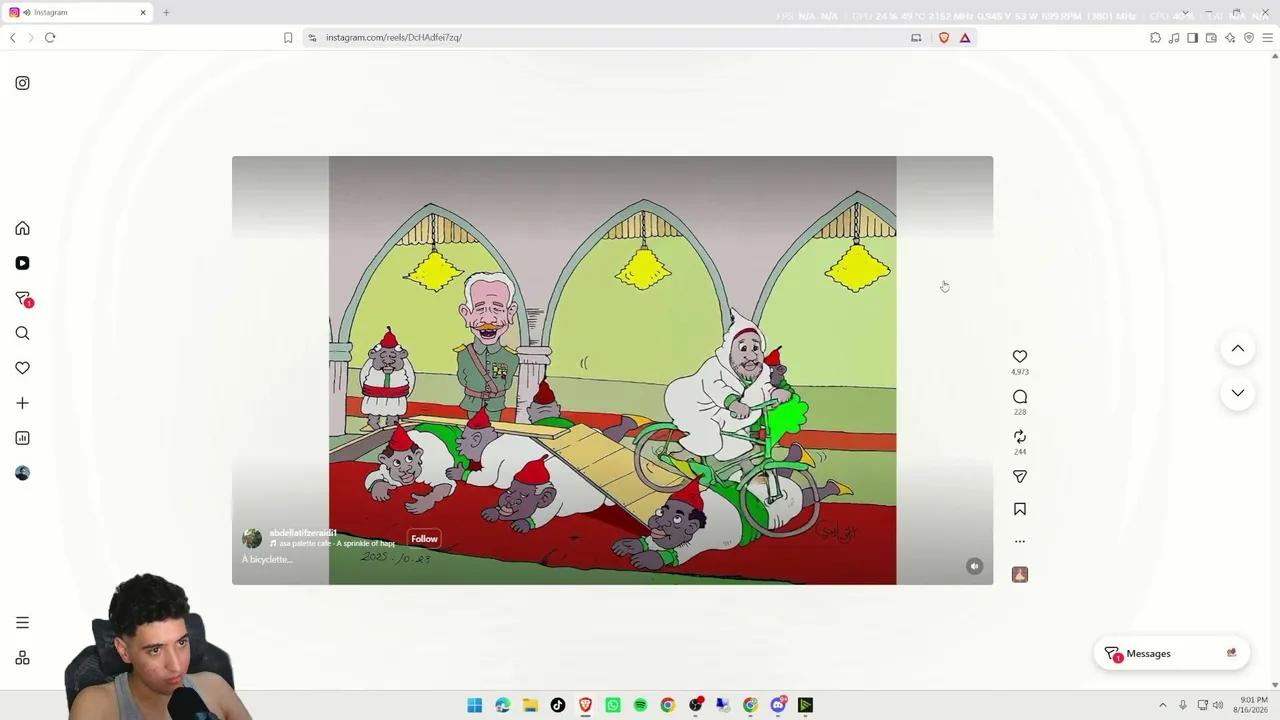Go to next reel with down arrow
This screenshot has width=1280, height=720.
tap(1238, 393)
